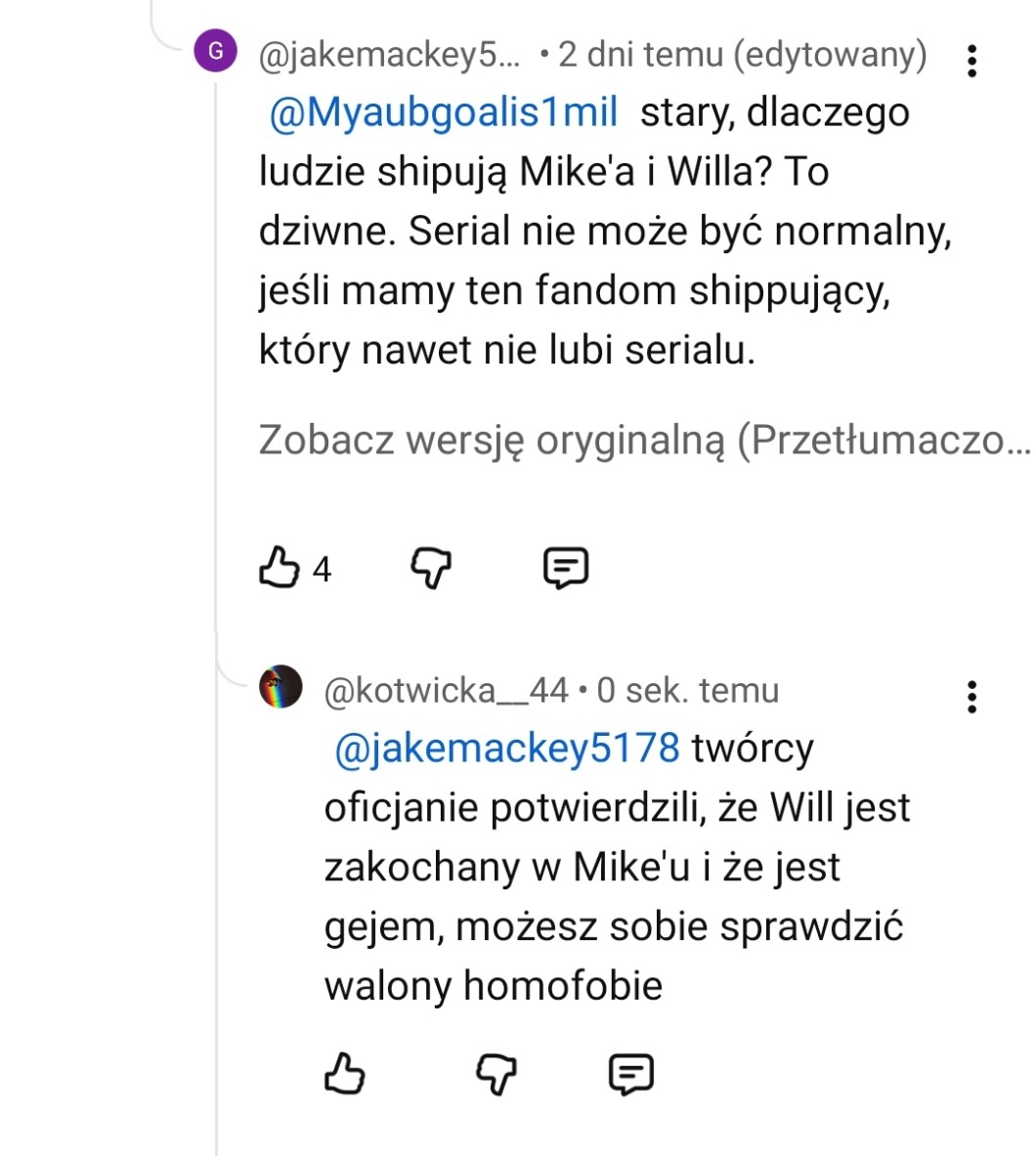Click the like count "4"
Viewport: 1036px width, 1156px height.
322,569
